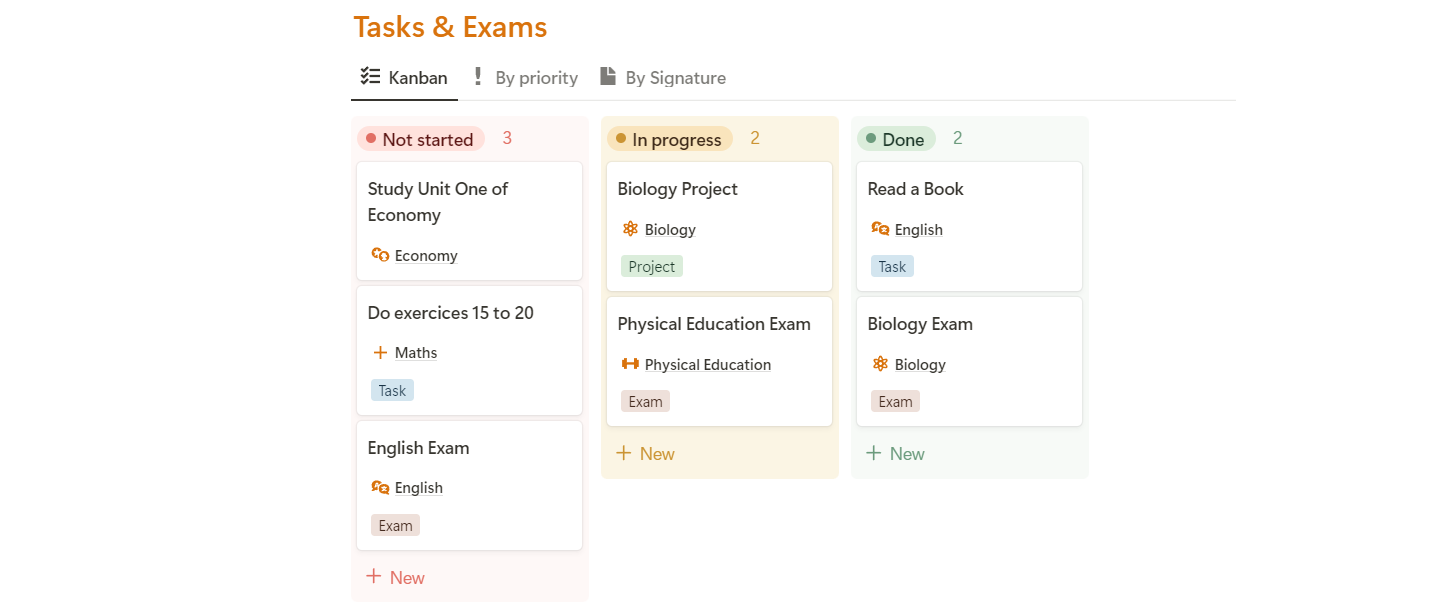Click the Biology atom icon in Biology Project
1432x615 pixels.
(630, 229)
